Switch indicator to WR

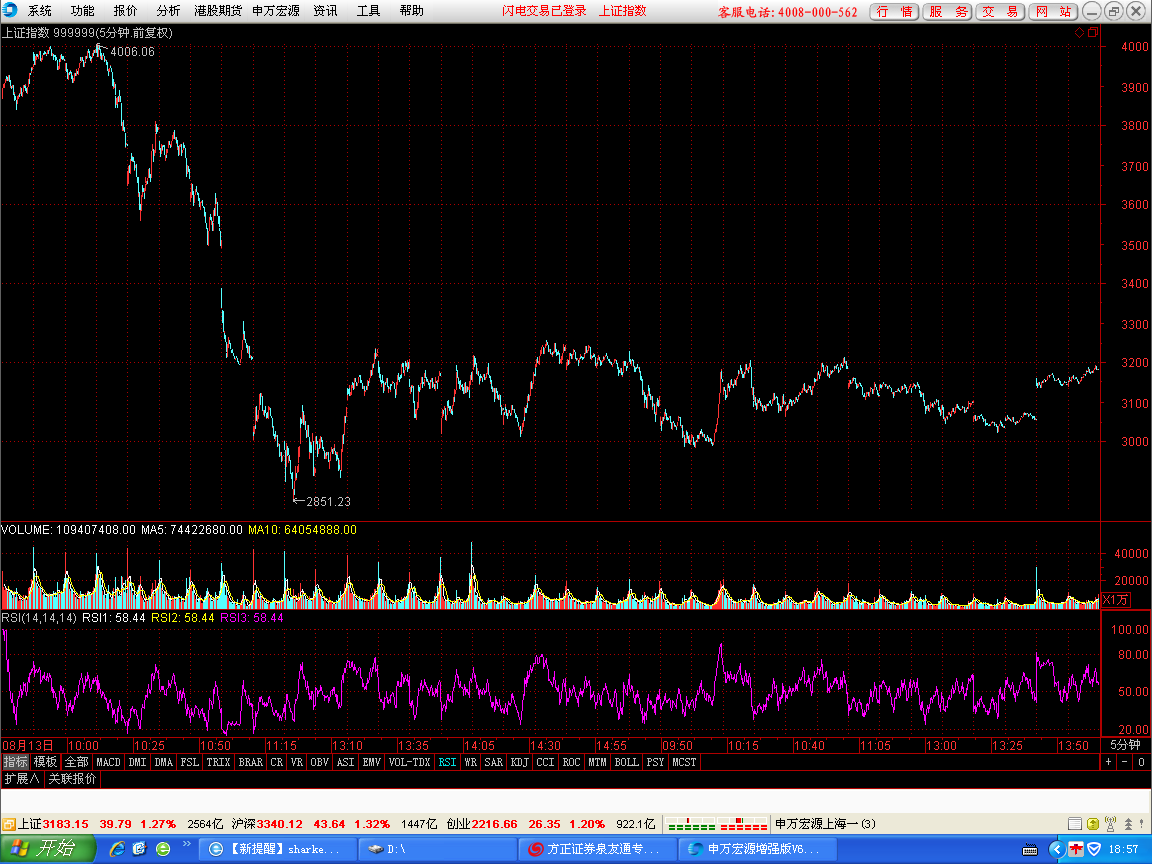click(470, 762)
